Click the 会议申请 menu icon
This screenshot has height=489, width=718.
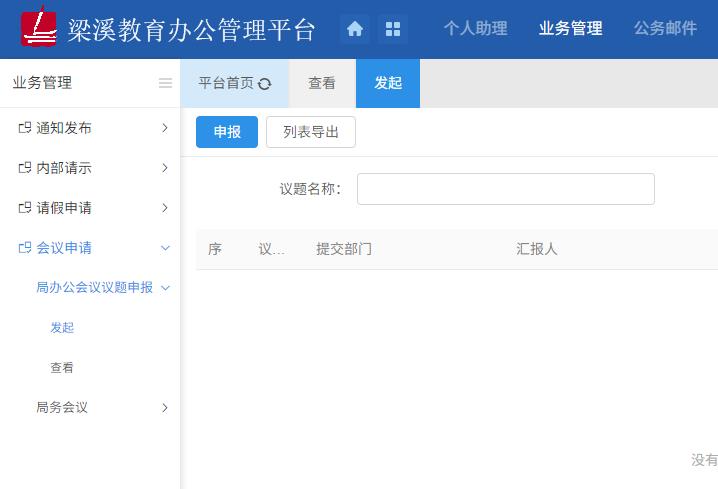(25, 248)
